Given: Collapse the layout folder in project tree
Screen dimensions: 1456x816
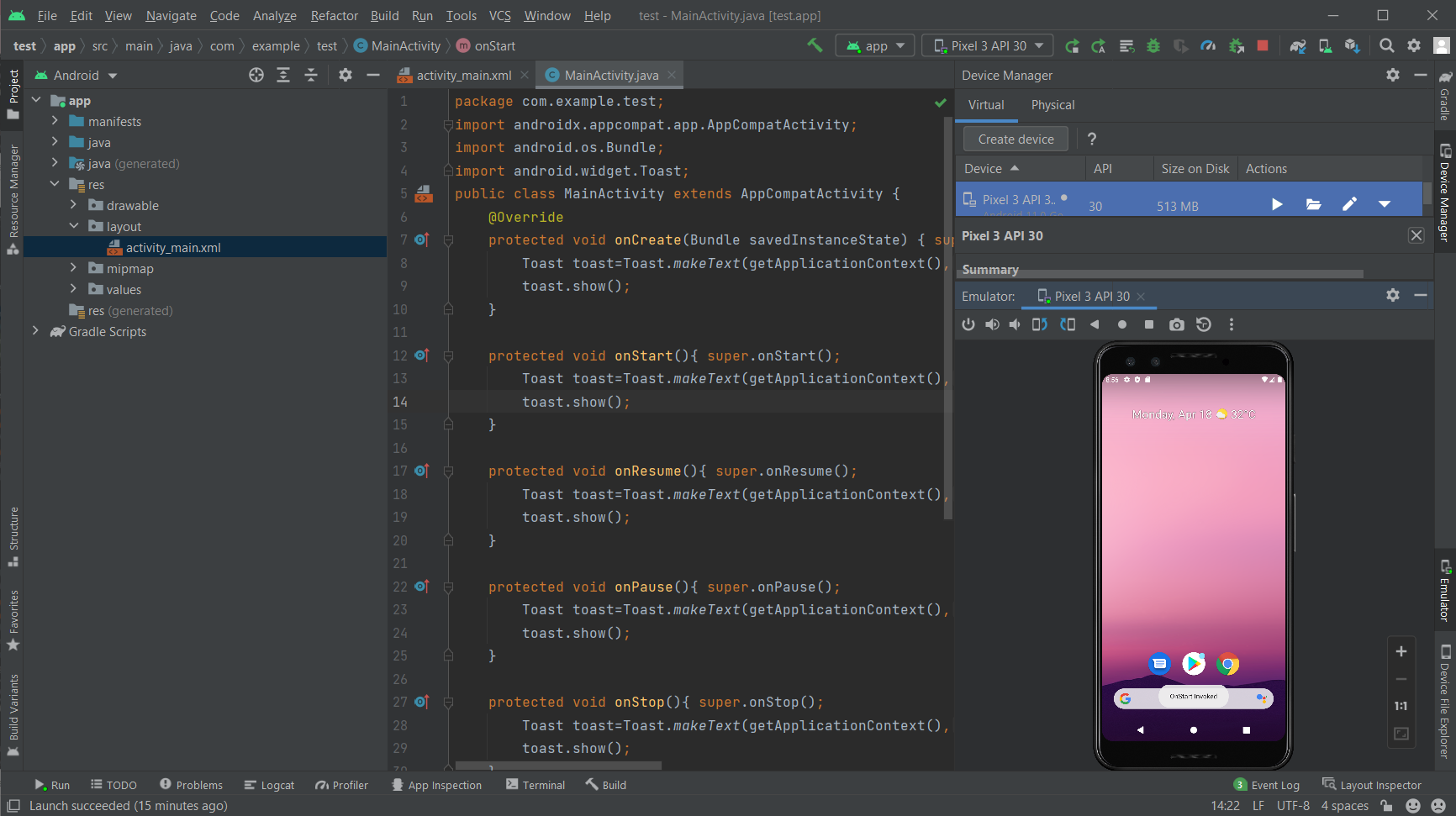Looking at the screenshot, I should 74,226.
